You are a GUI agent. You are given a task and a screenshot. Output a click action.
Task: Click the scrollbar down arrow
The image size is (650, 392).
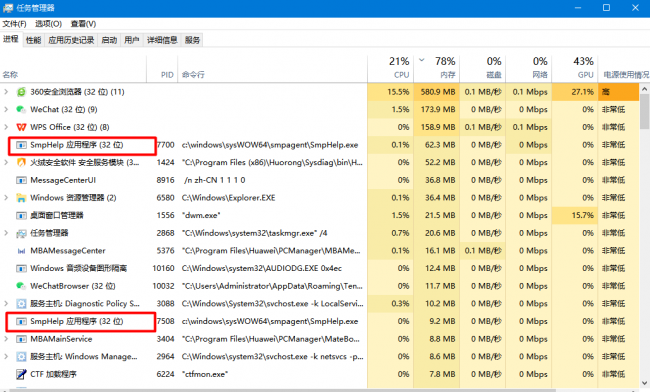(645, 383)
